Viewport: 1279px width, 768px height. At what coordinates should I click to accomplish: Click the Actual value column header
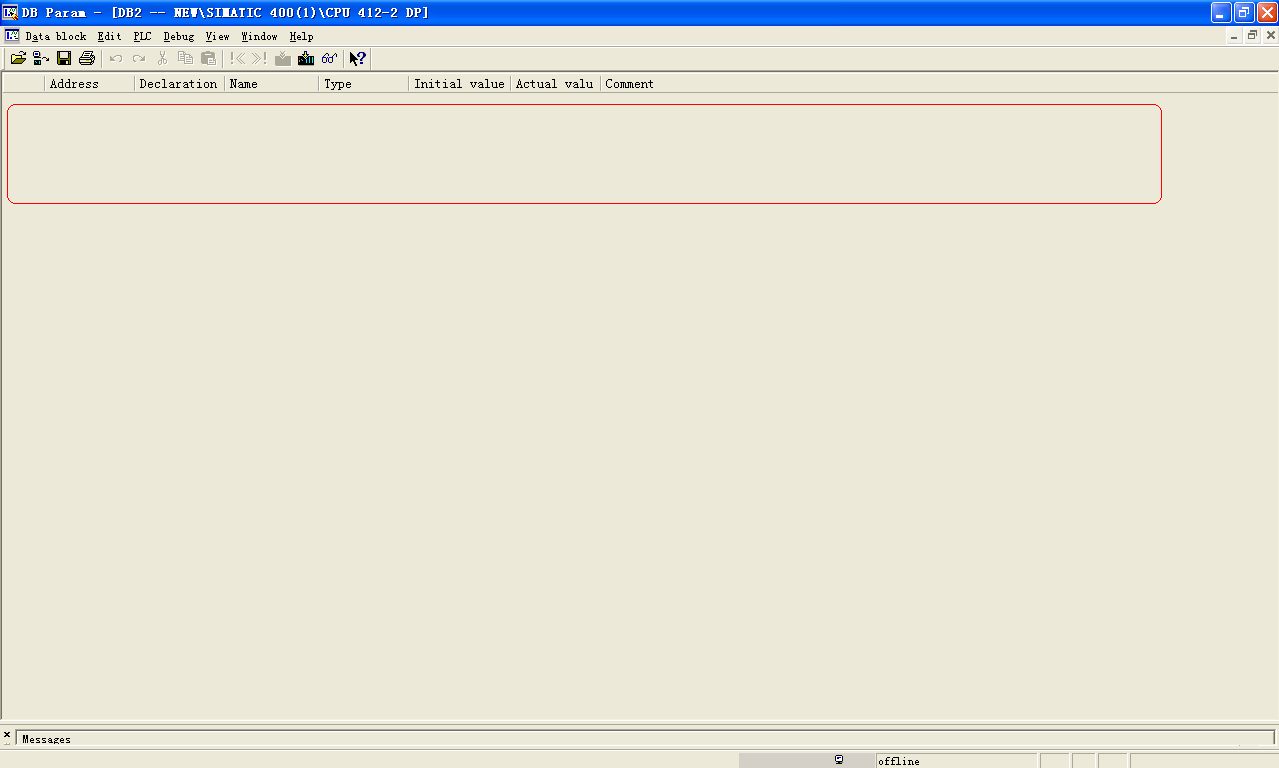(x=555, y=84)
